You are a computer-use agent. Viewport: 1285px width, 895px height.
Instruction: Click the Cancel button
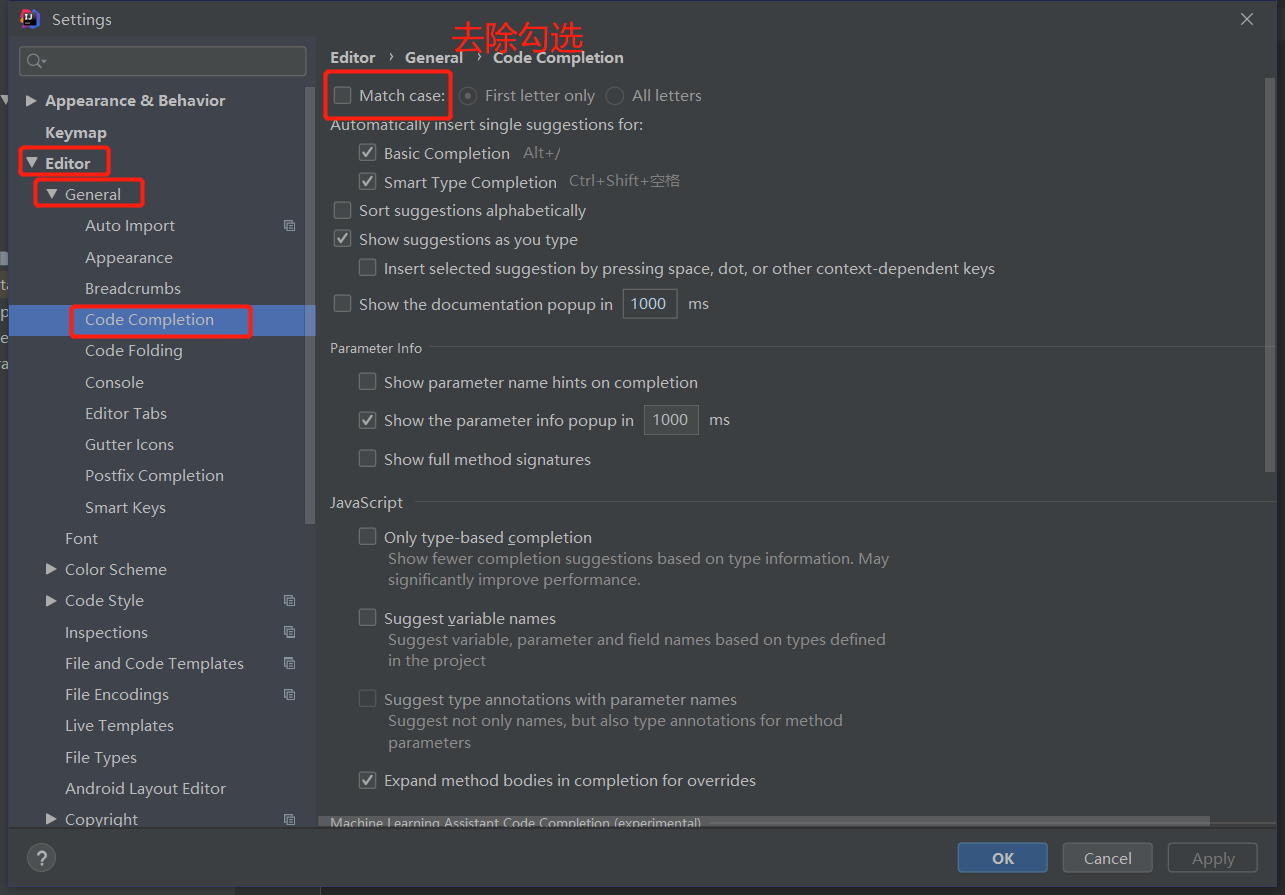click(1108, 858)
